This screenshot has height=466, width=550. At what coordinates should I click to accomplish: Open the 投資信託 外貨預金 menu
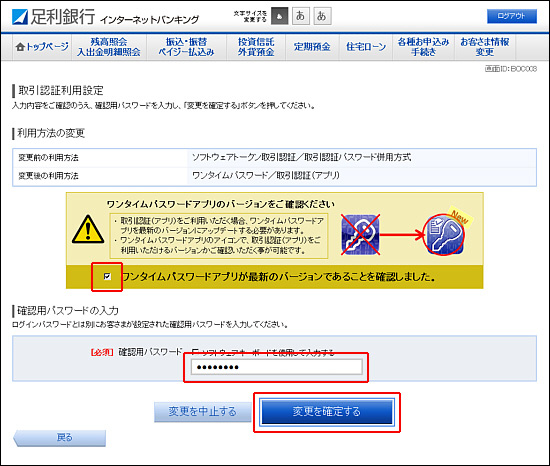click(256, 47)
